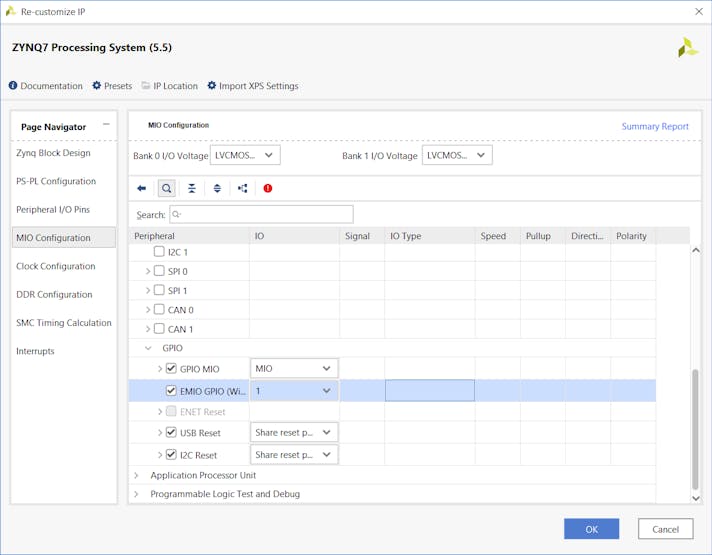Image resolution: width=712 pixels, height=555 pixels.
Task: Click the Peripheral column header
Action: (x=189, y=236)
